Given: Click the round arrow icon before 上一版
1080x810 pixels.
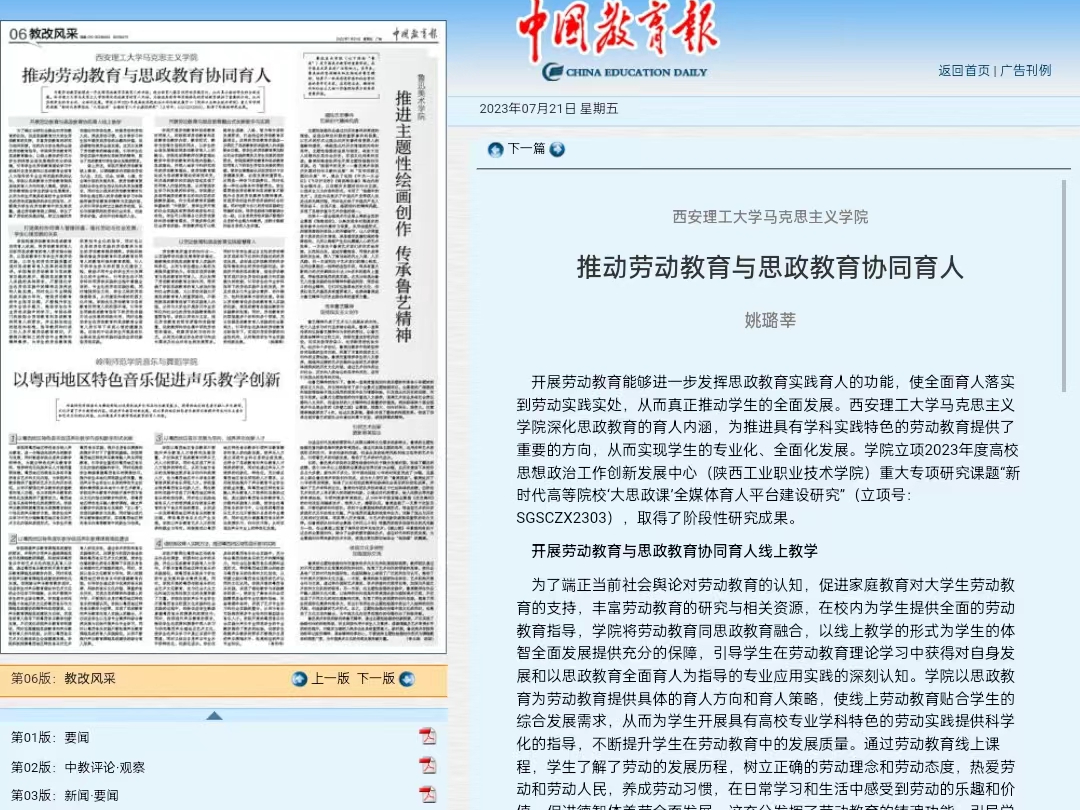Looking at the screenshot, I should point(299,679).
